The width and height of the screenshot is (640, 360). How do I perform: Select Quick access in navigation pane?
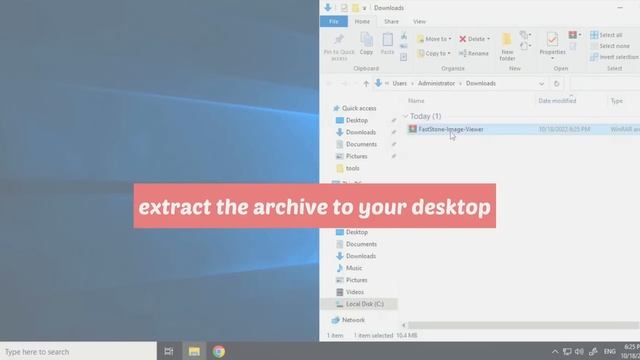pos(354,108)
